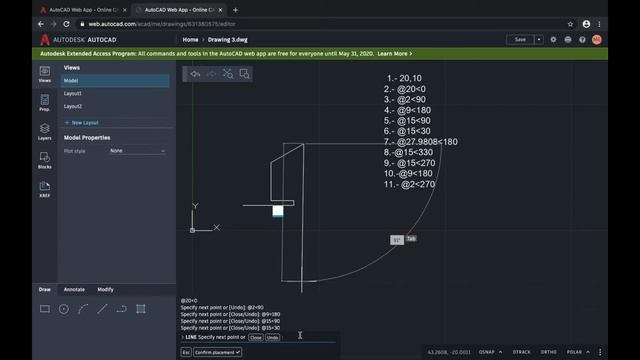The width and height of the screenshot is (640, 360).
Task: Toggle POLAR in the status bar
Action: (574, 352)
